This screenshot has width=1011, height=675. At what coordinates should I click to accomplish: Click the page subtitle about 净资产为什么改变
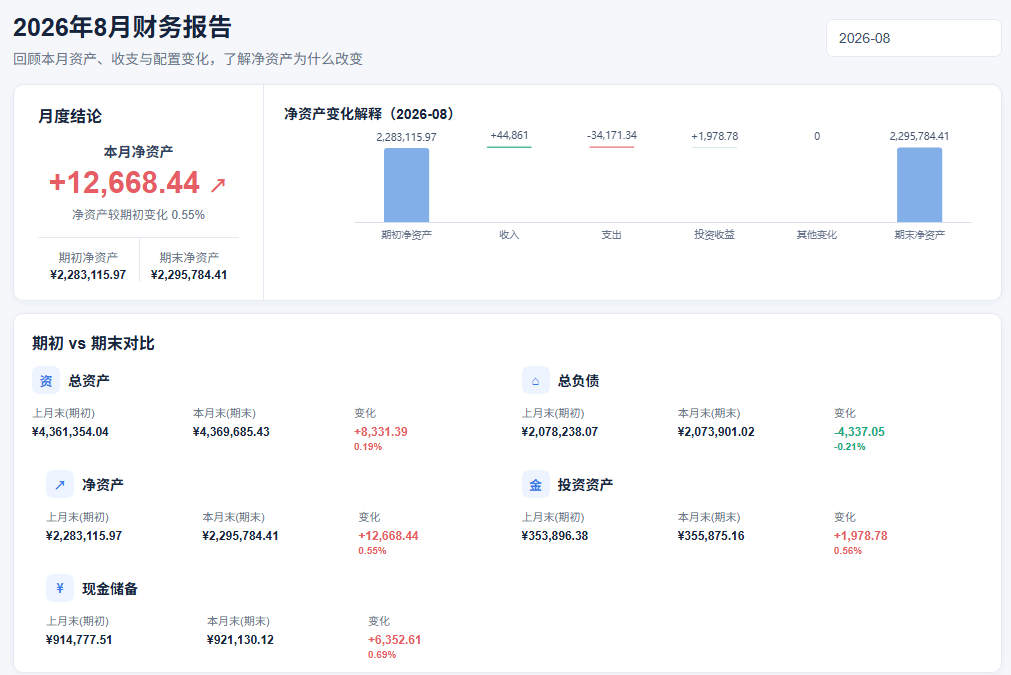[188, 59]
